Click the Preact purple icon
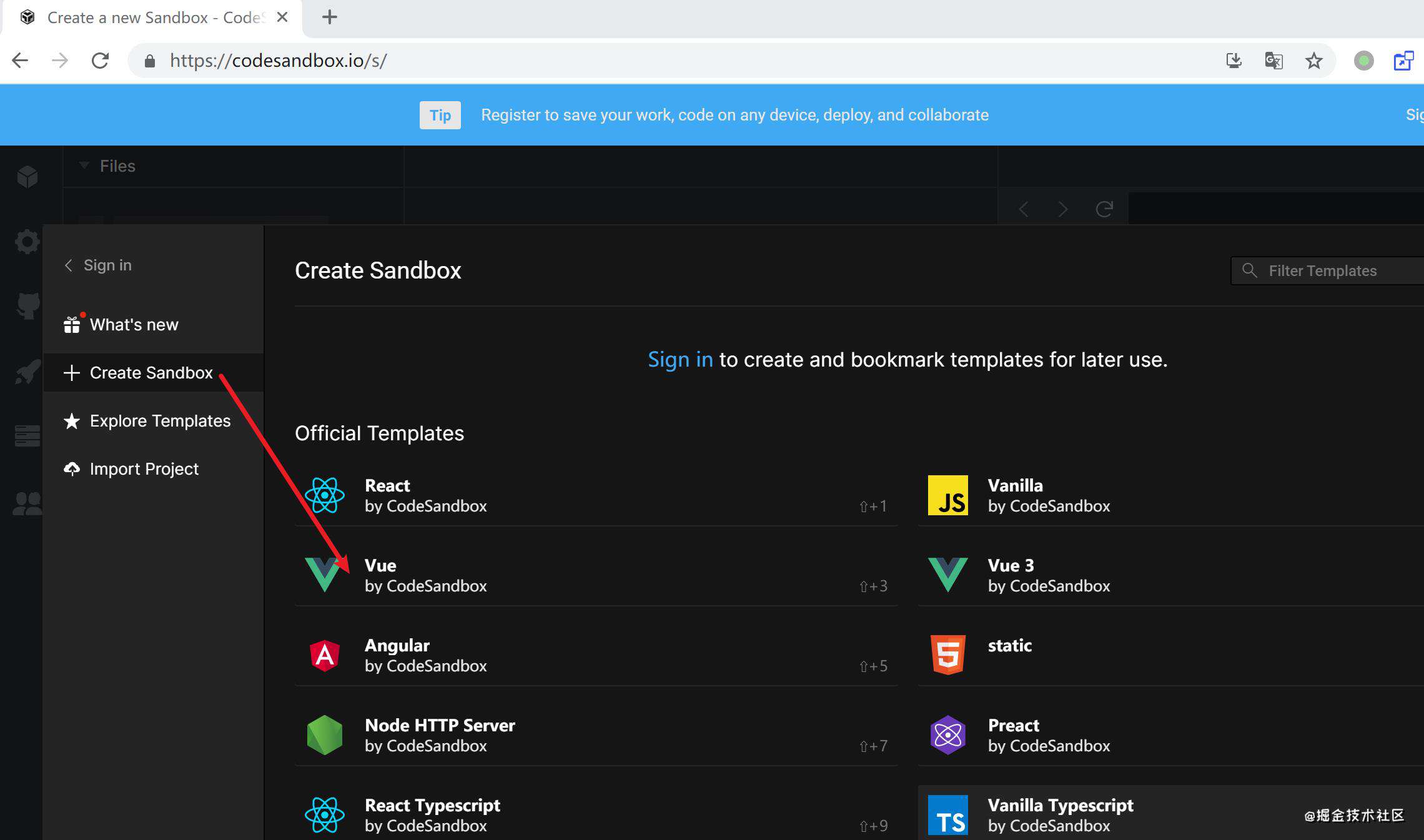 (948, 735)
